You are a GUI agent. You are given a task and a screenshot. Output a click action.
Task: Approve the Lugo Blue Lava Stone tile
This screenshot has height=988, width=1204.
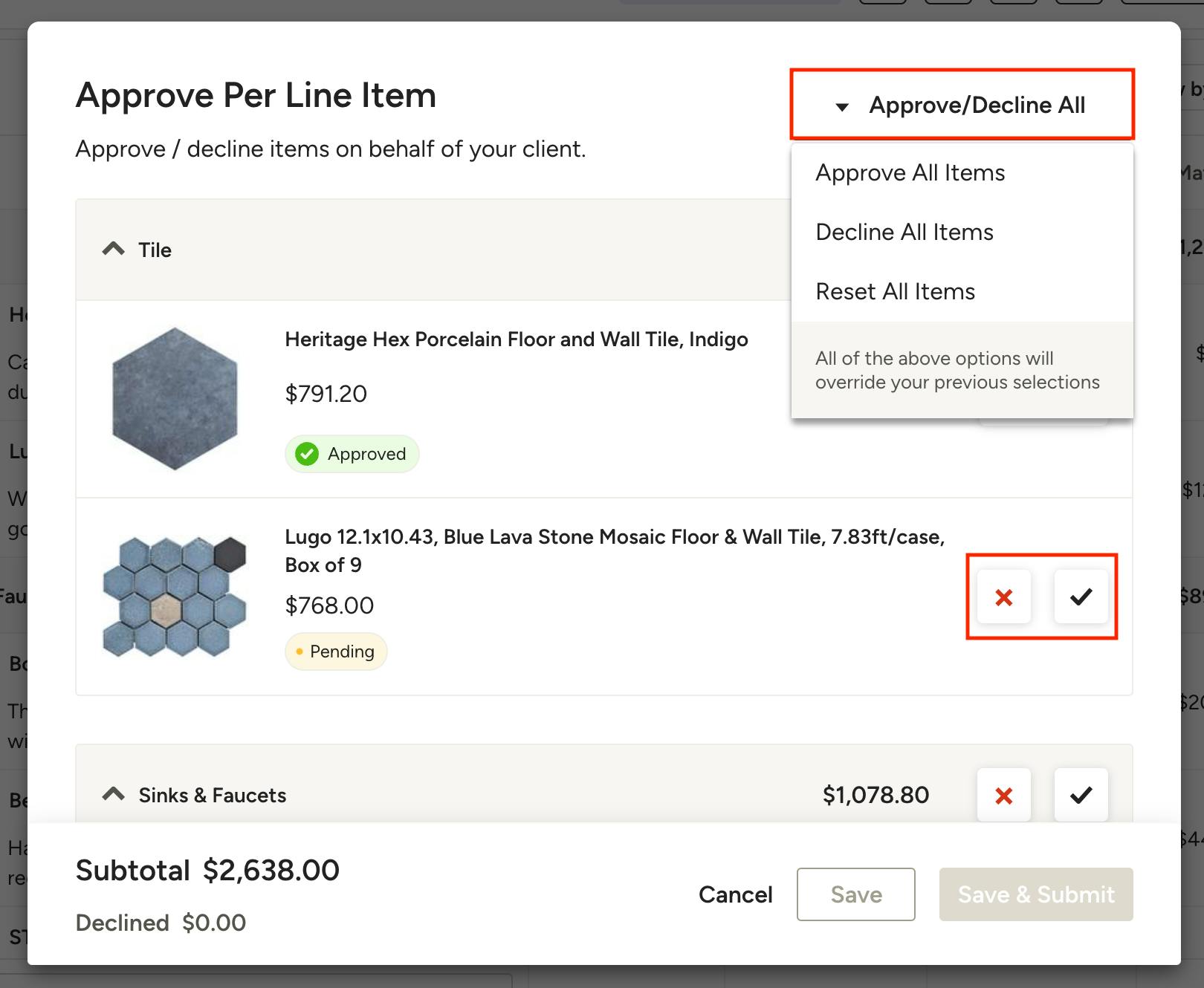pos(1081,597)
